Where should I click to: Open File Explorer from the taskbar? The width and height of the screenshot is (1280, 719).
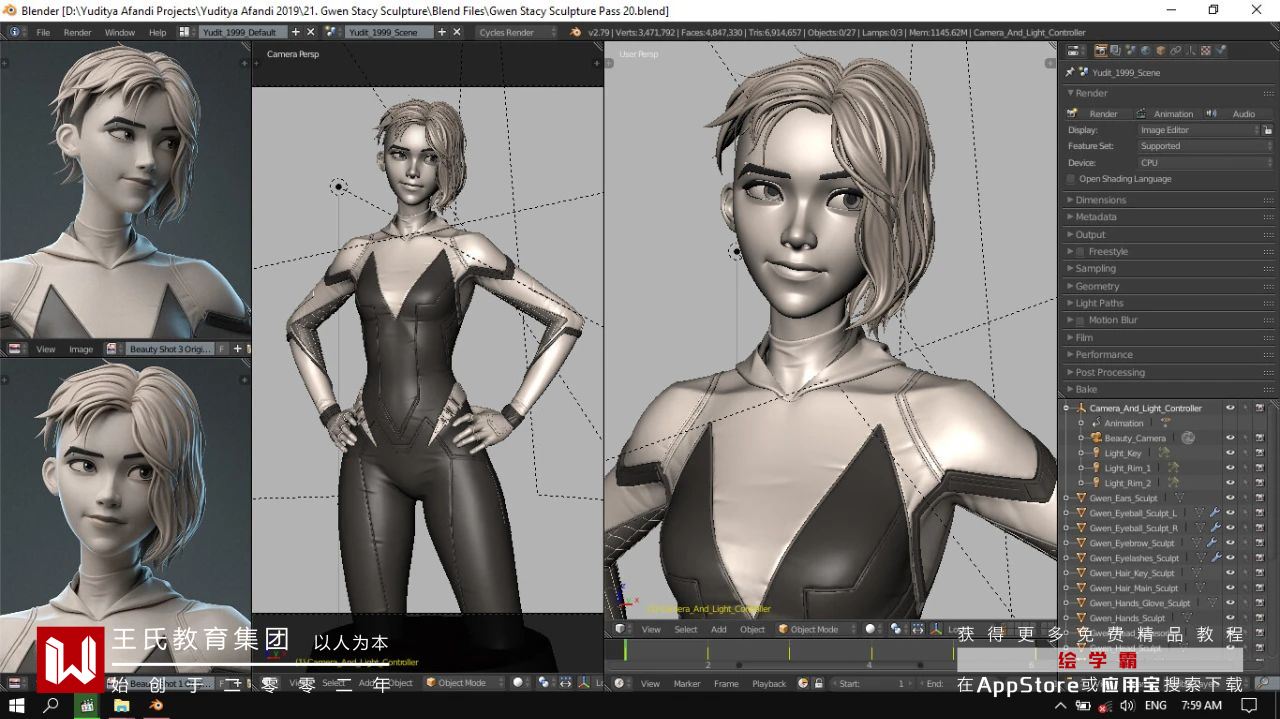click(x=122, y=705)
